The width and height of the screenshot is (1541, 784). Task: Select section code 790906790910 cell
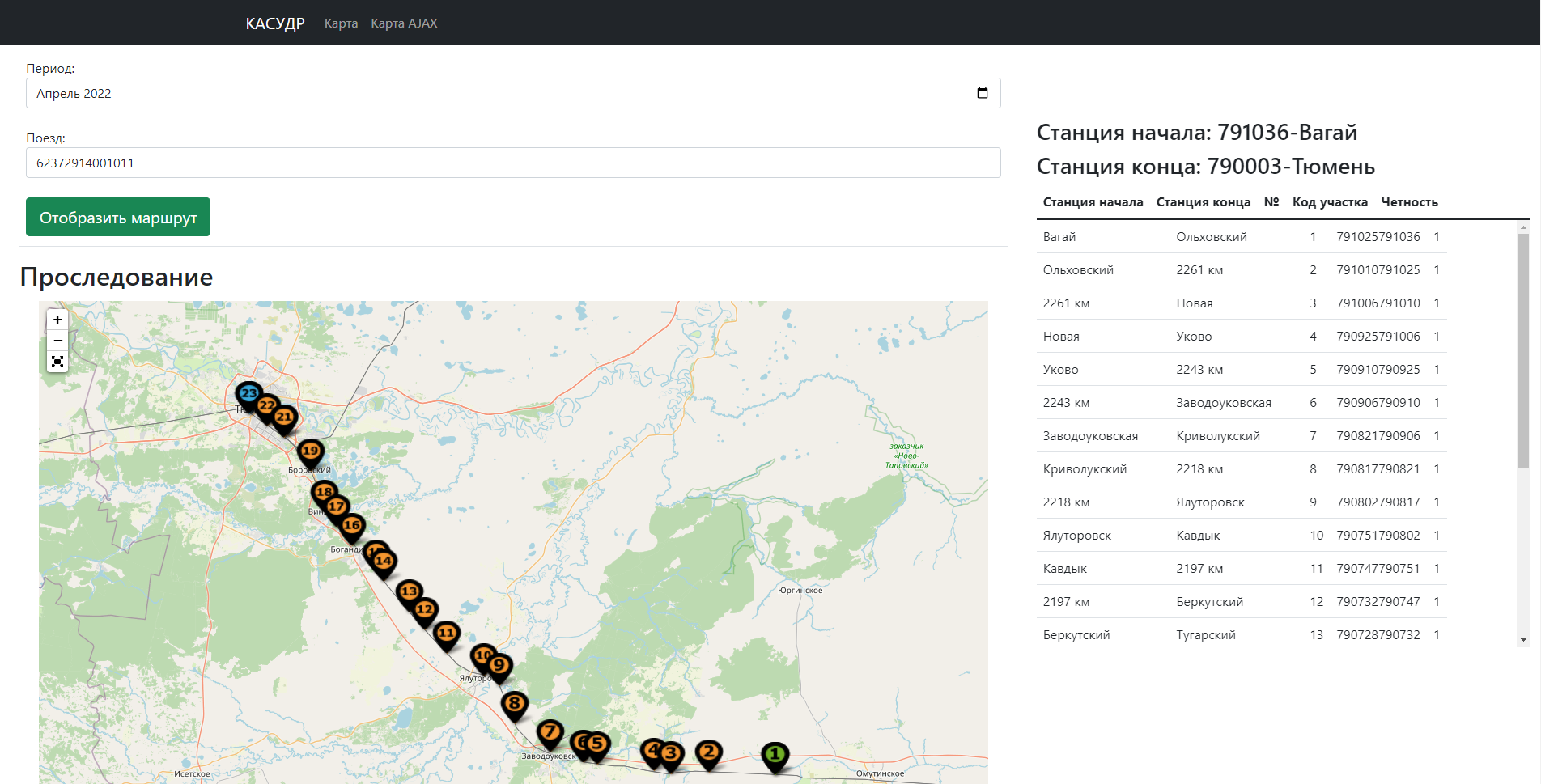[x=1378, y=403]
